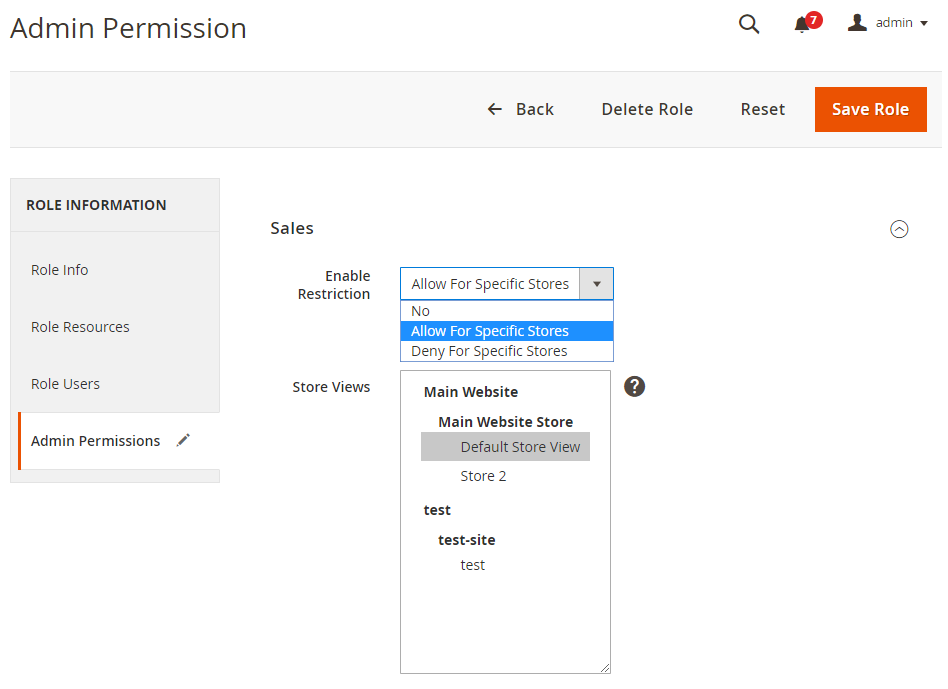Click the Save Role button
The width and height of the screenshot is (948, 689).
click(870, 109)
